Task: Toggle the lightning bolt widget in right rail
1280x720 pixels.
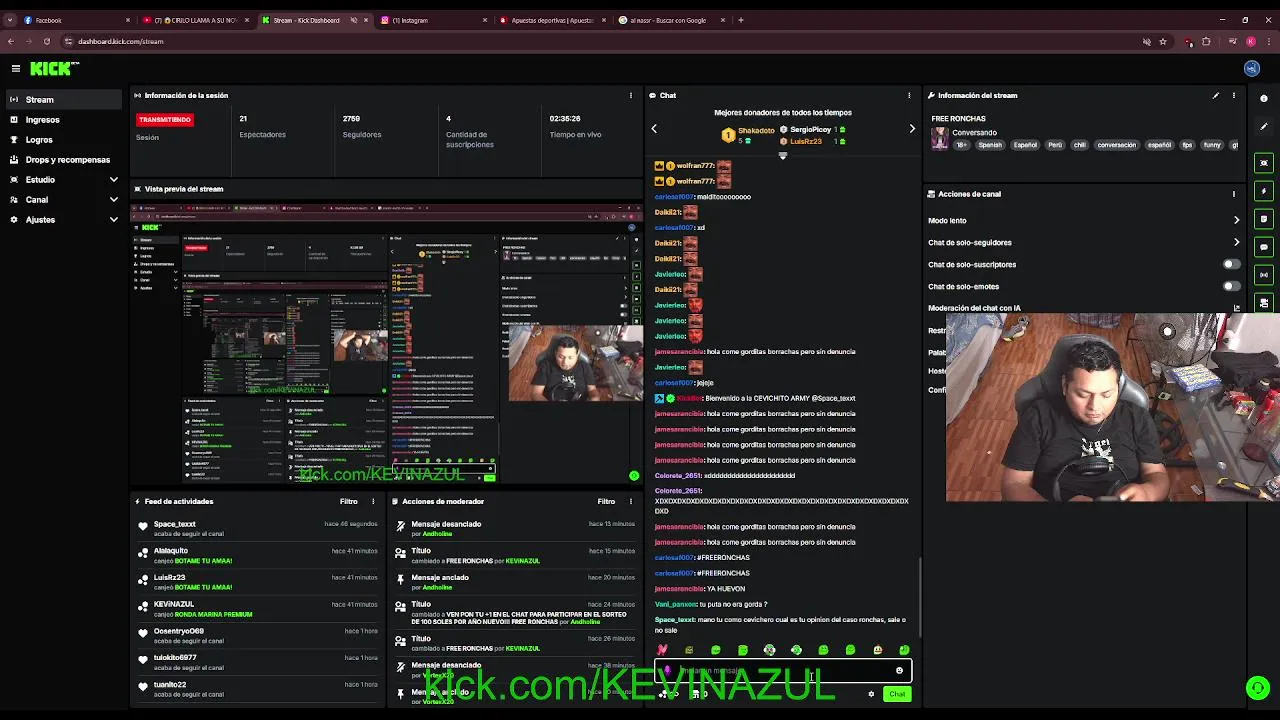Action: click(1264, 191)
